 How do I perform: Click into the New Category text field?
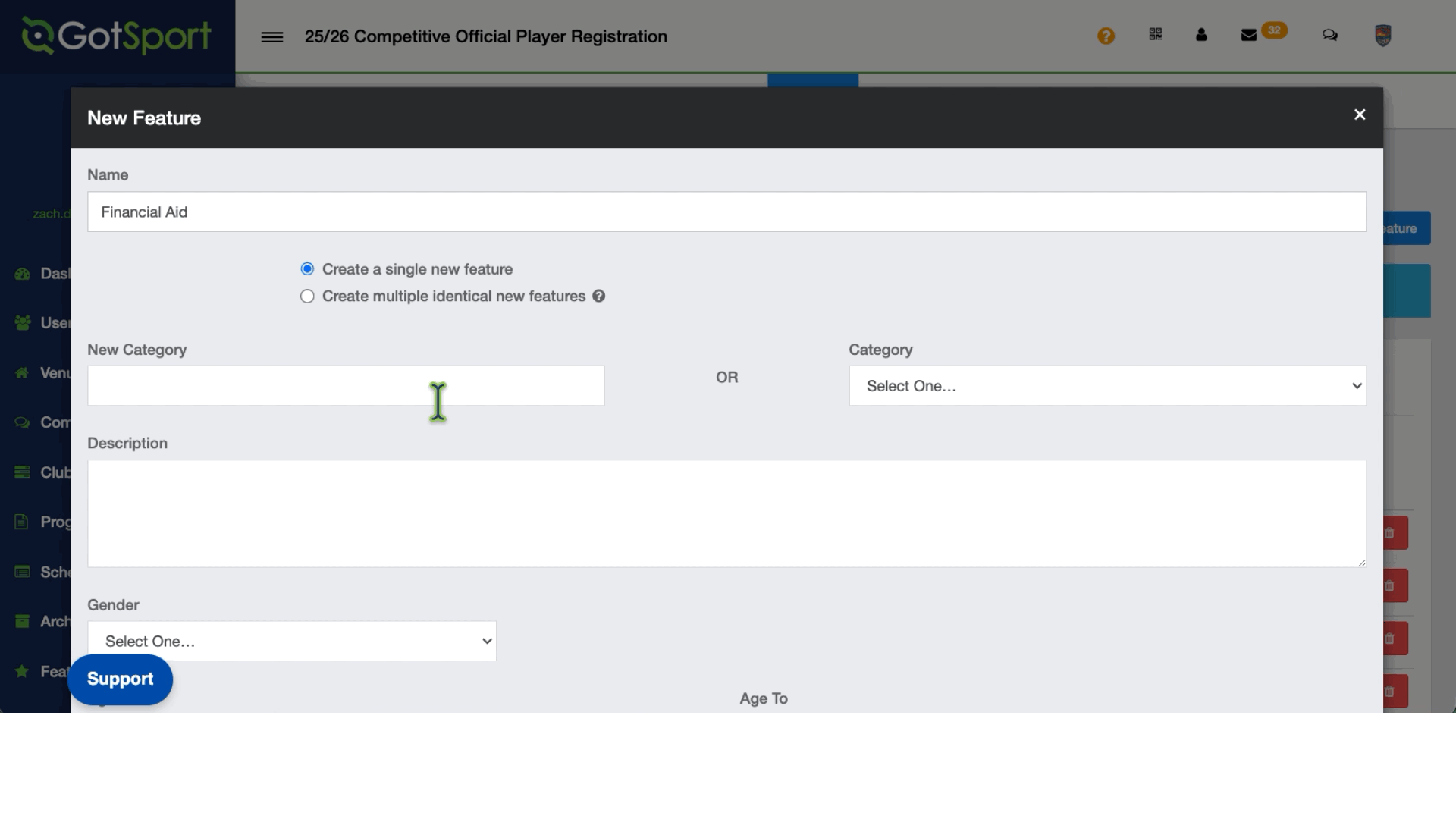(x=346, y=386)
